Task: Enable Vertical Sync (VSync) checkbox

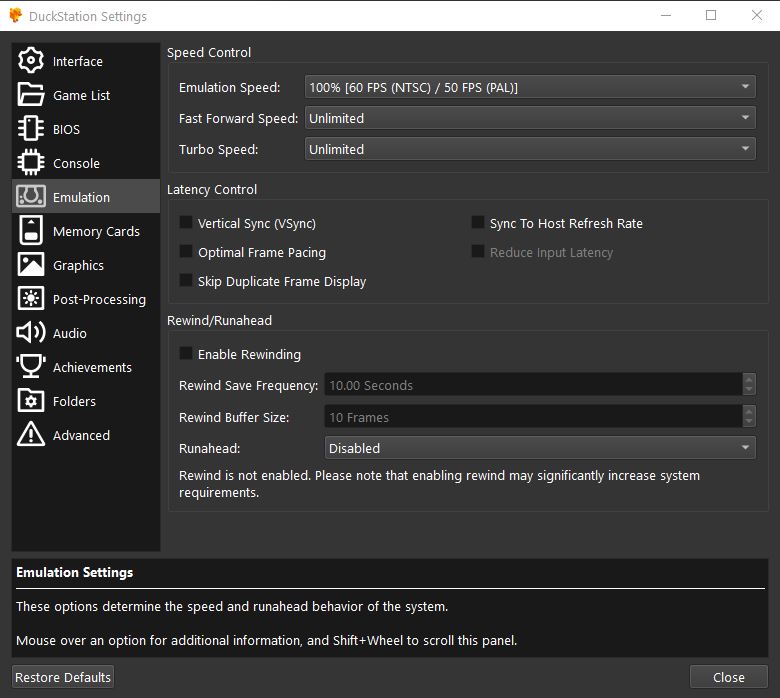Action: coord(186,222)
